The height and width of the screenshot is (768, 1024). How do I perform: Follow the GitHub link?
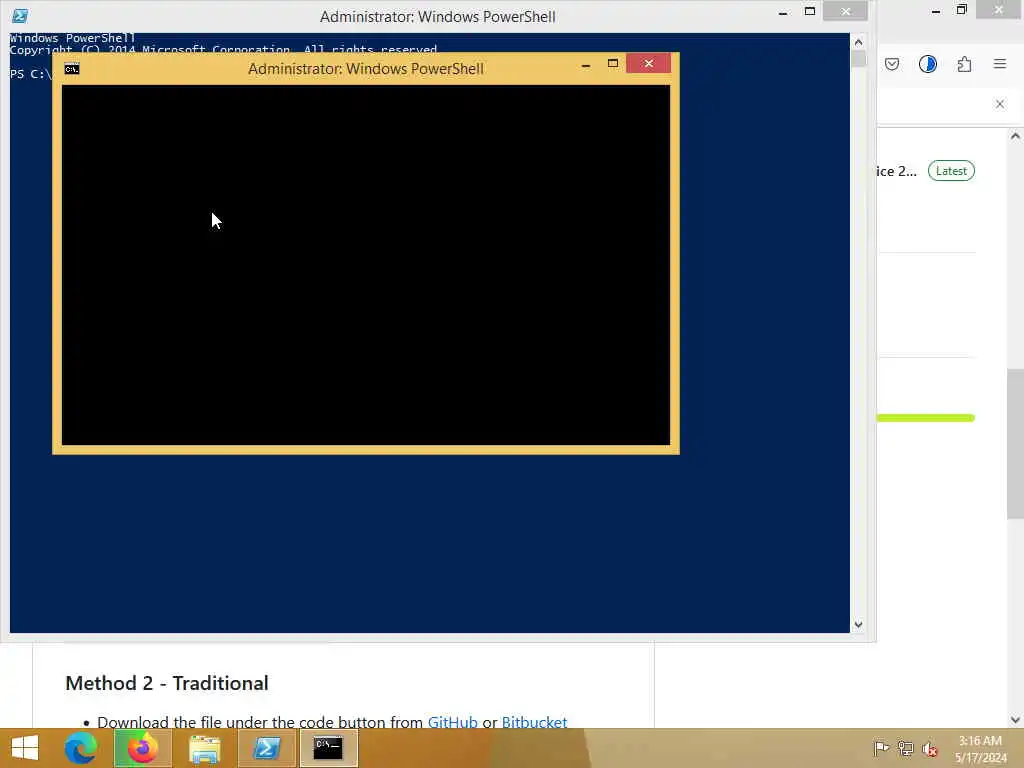pyautogui.click(x=453, y=722)
